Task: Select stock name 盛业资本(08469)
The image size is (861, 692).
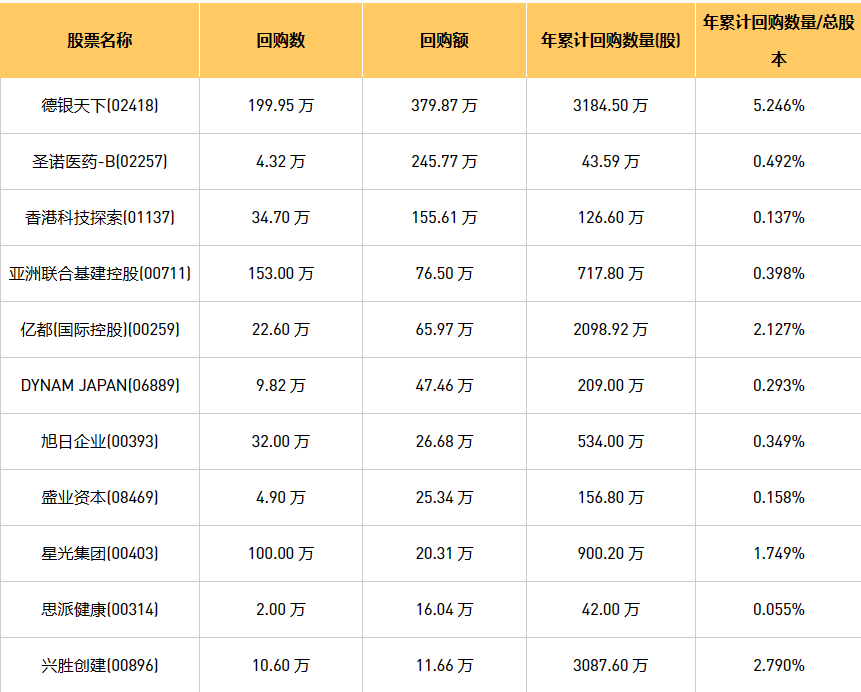Action: tap(99, 498)
